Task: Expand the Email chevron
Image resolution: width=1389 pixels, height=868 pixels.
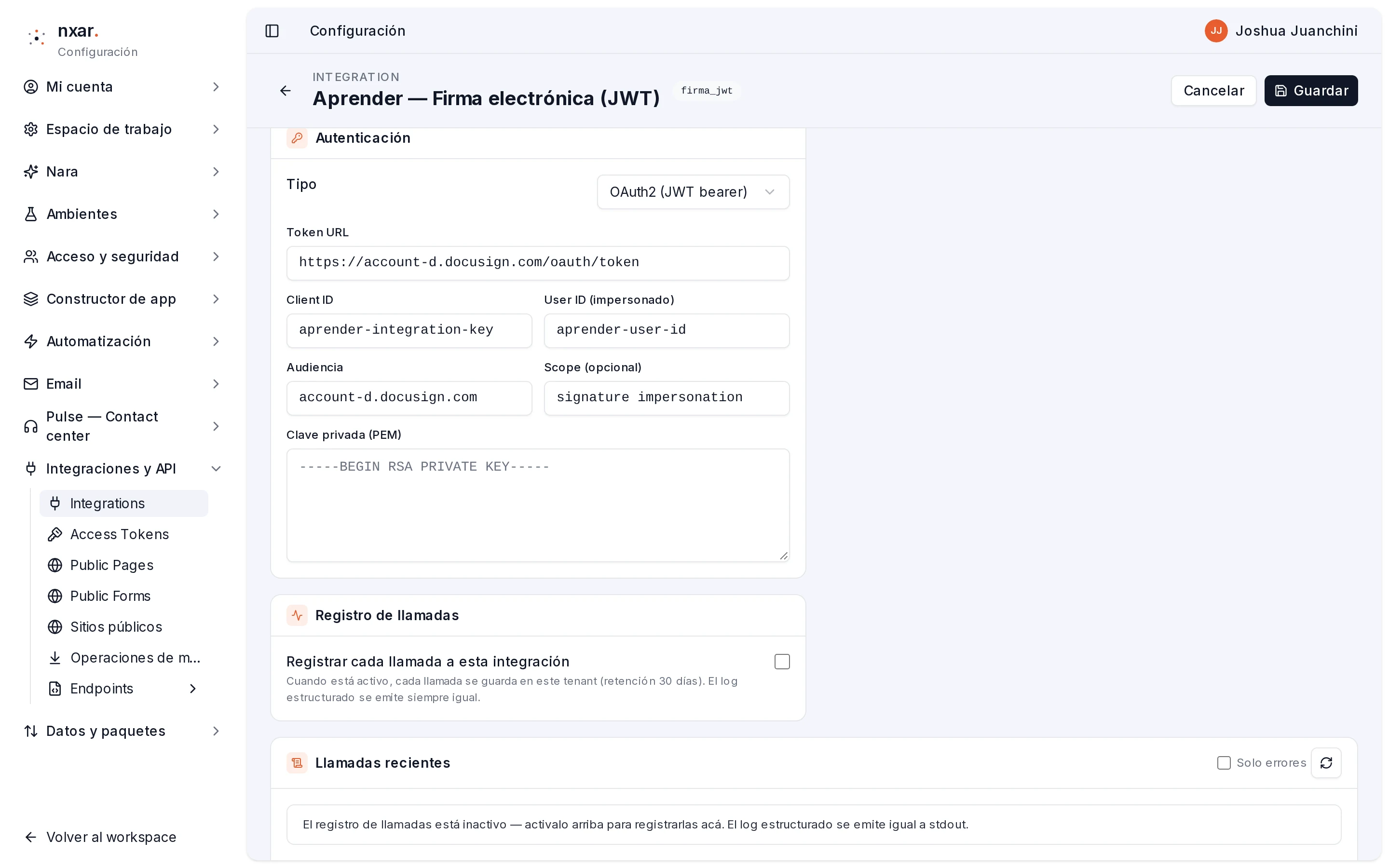Action: (x=216, y=384)
